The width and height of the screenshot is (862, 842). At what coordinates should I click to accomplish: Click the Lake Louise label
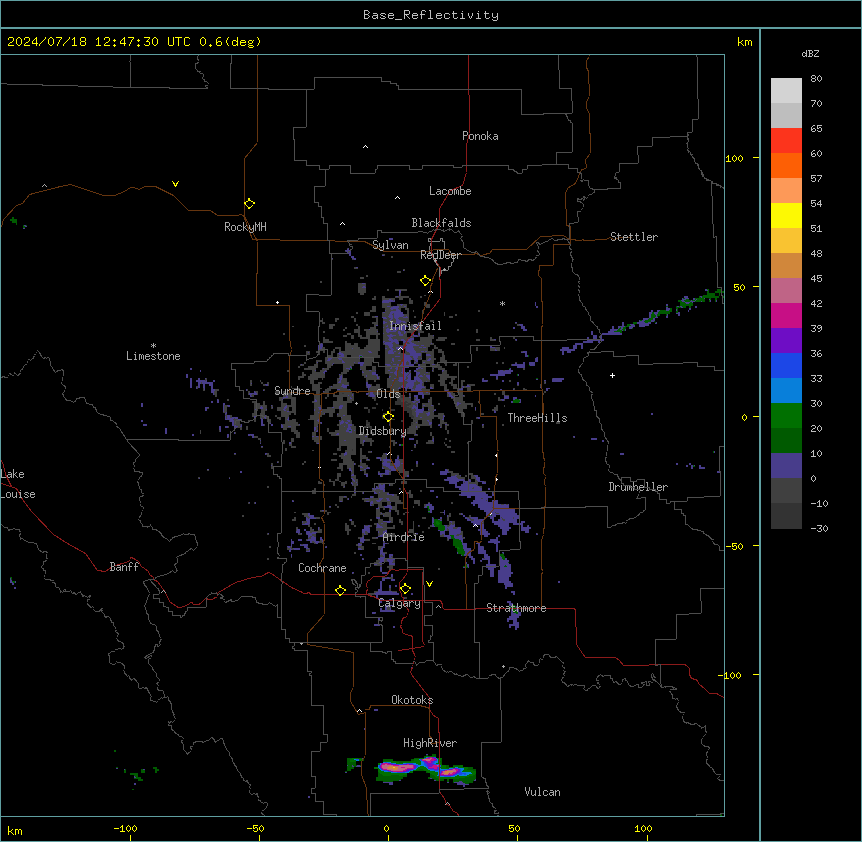(18, 484)
